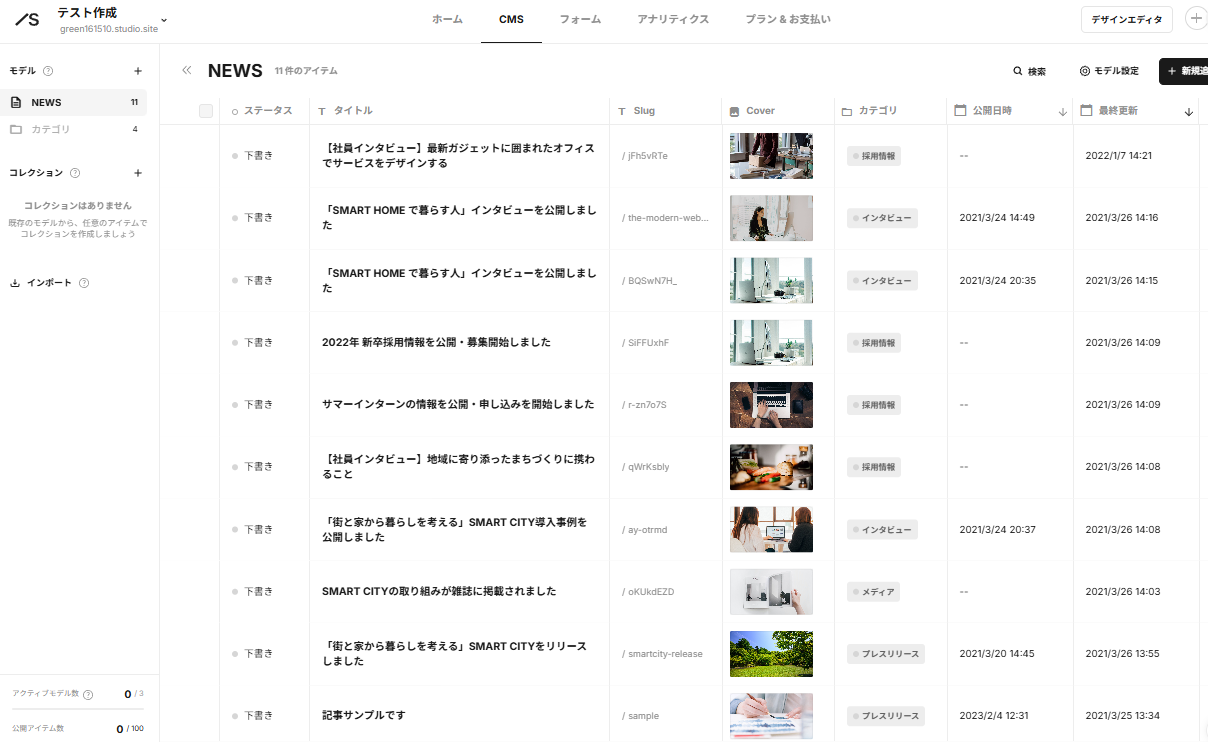
Task: Switch to the フォーム tab
Action: point(579,19)
